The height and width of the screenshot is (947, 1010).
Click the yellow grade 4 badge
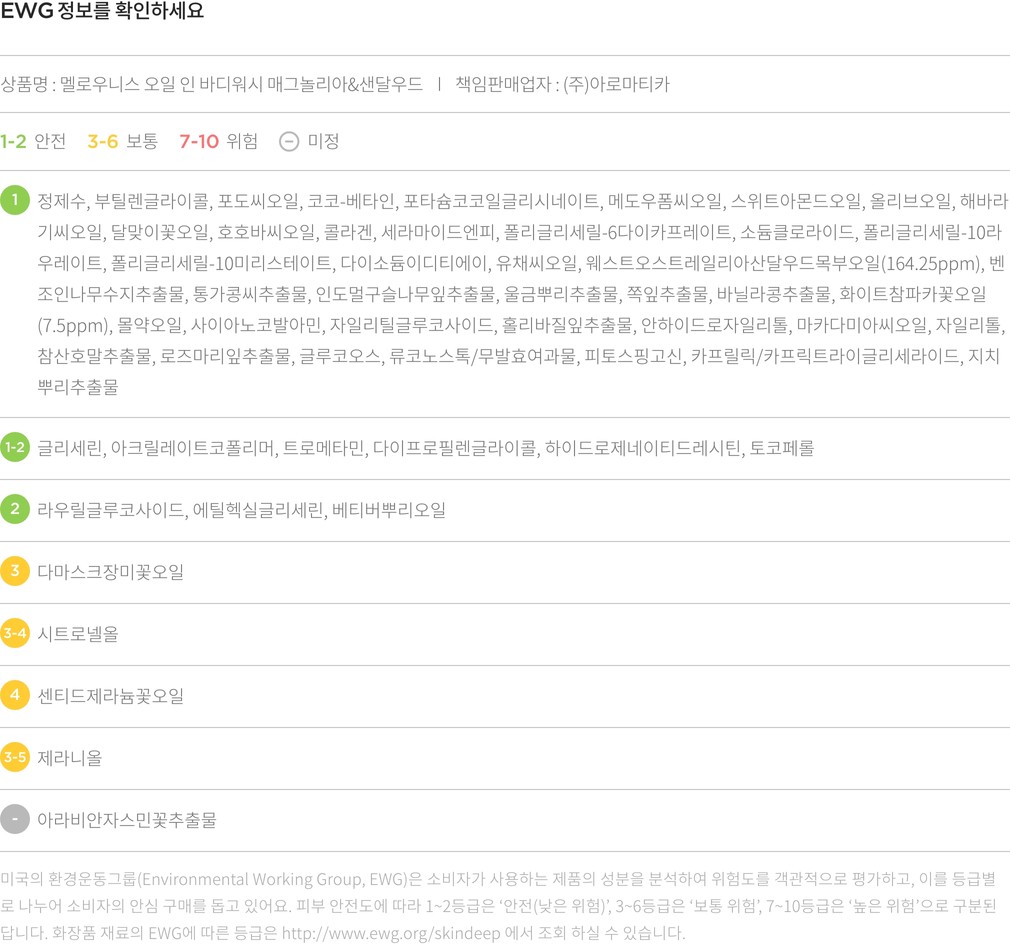(15, 695)
